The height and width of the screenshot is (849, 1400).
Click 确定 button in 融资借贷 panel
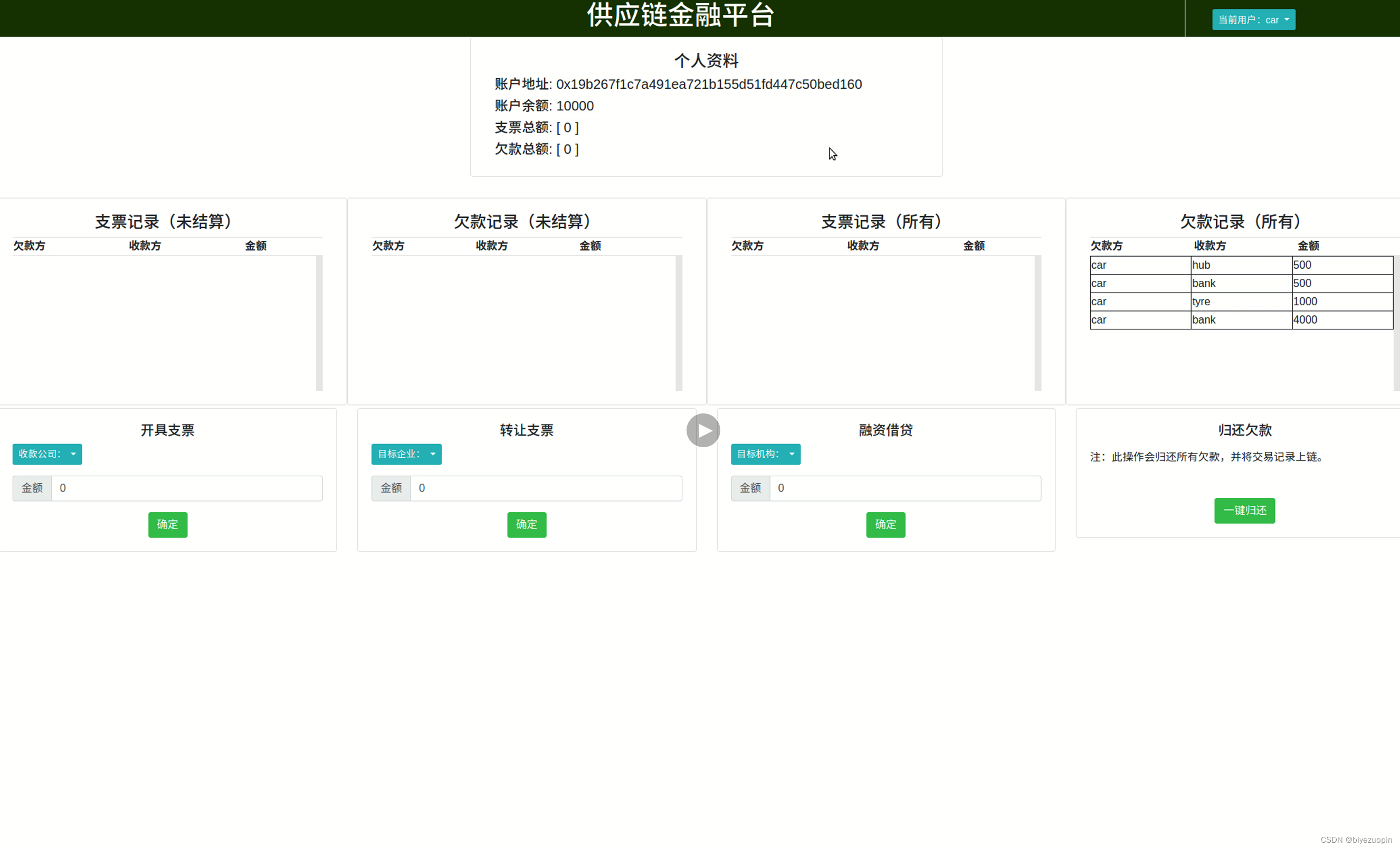[885, 524]
